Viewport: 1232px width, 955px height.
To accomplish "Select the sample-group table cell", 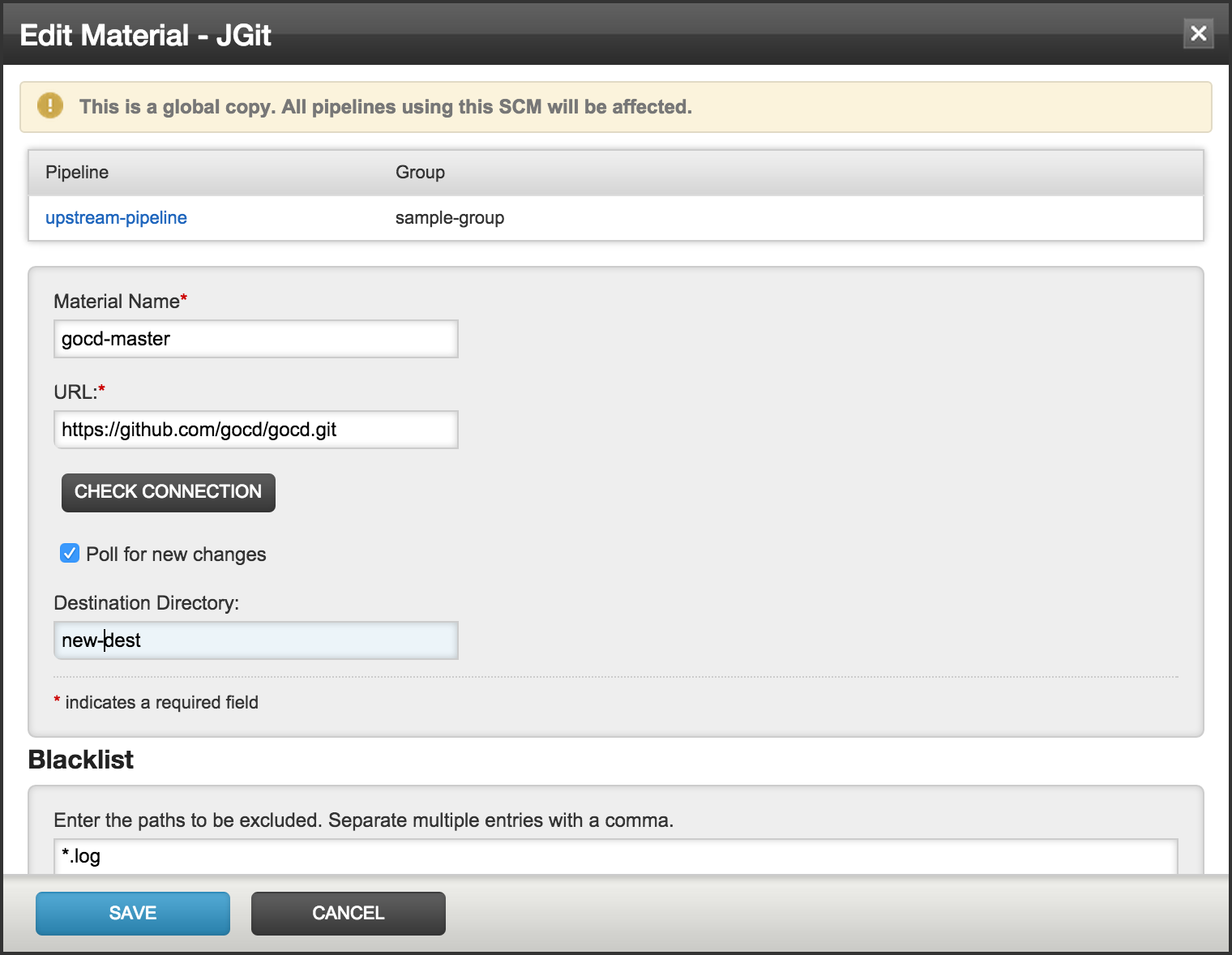I will click(450, 218).
